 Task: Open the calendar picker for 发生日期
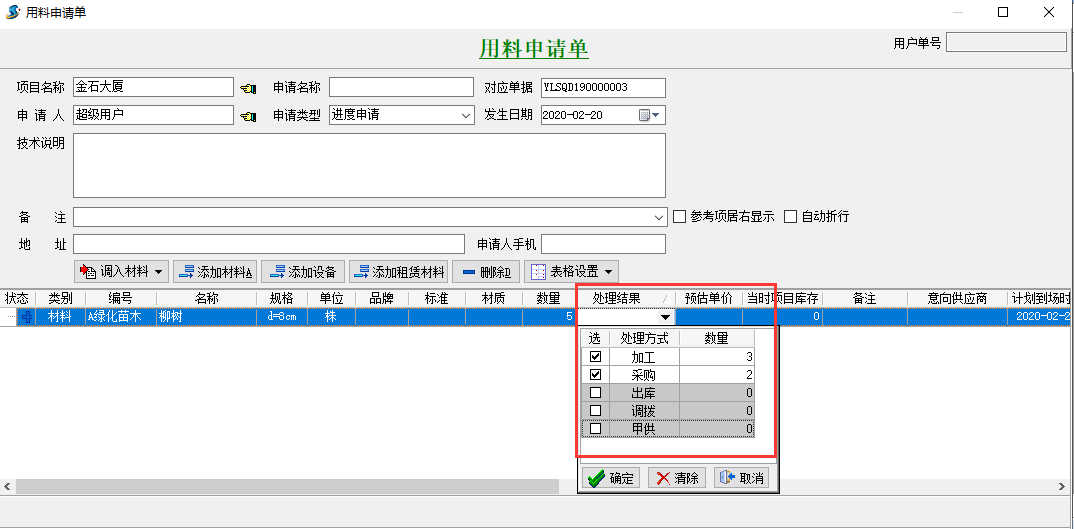649,115
